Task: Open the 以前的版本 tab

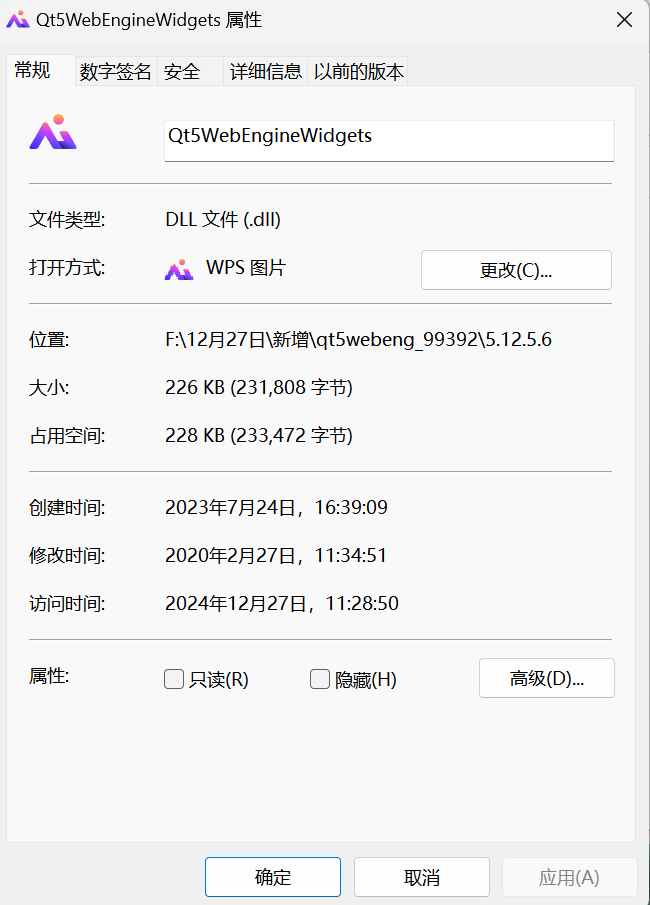Action: click(x=358, y=72)
